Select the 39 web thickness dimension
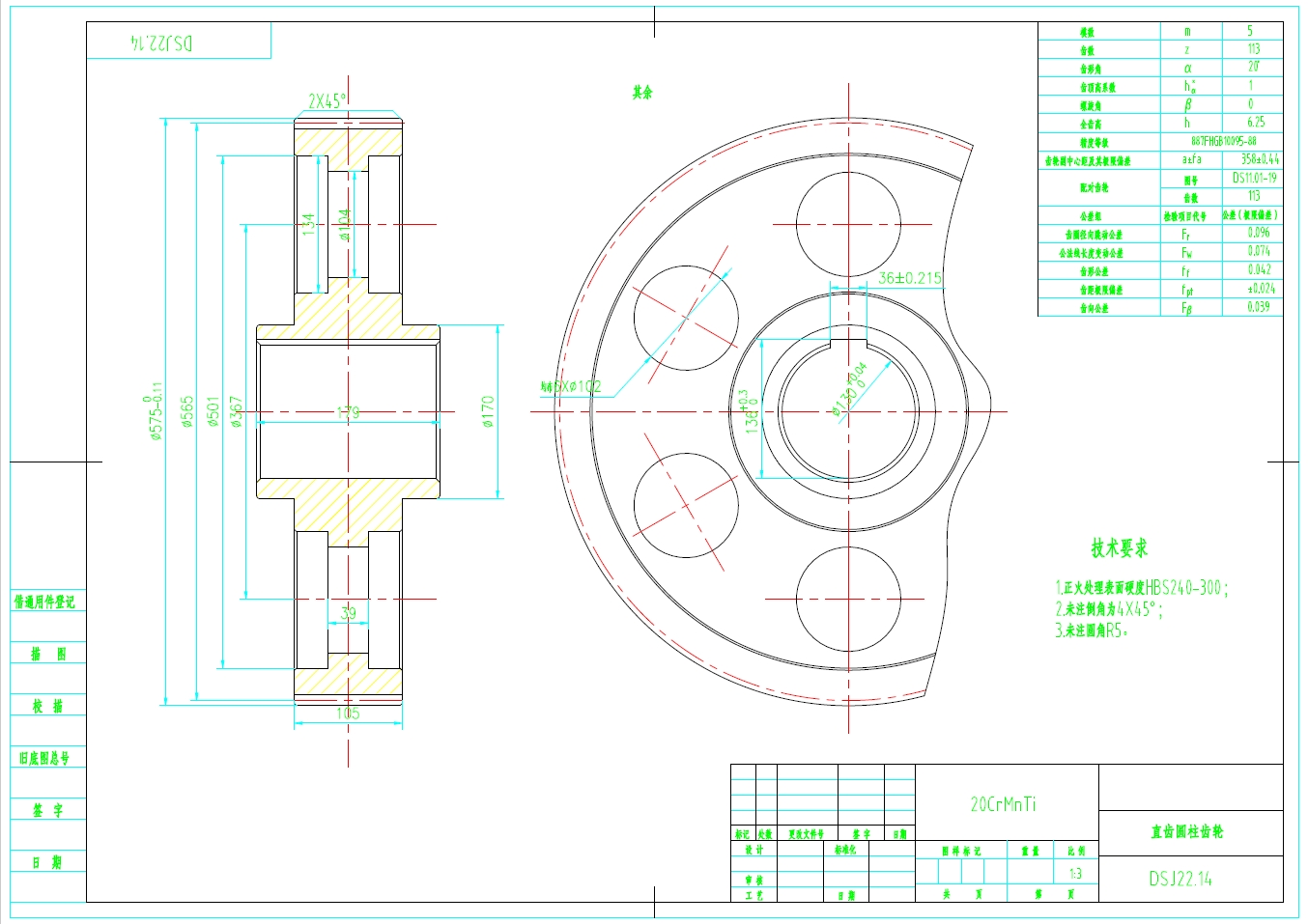 (348, 612)
